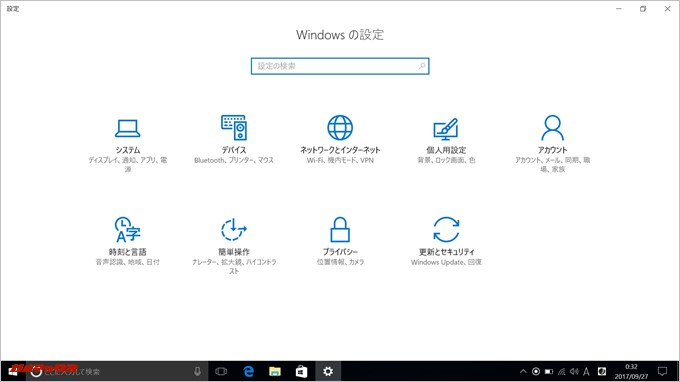The height and width of the screenshot is (382, 680).
Task: Click the taskbar Cortana search box
Action: point(118,371)
